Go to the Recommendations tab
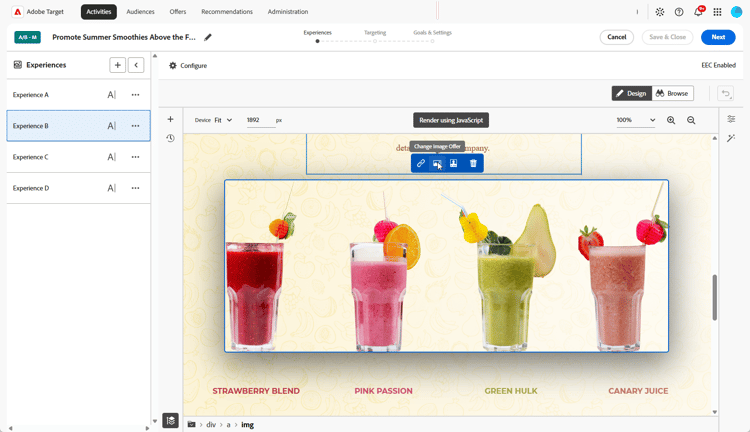 (227, 11)
